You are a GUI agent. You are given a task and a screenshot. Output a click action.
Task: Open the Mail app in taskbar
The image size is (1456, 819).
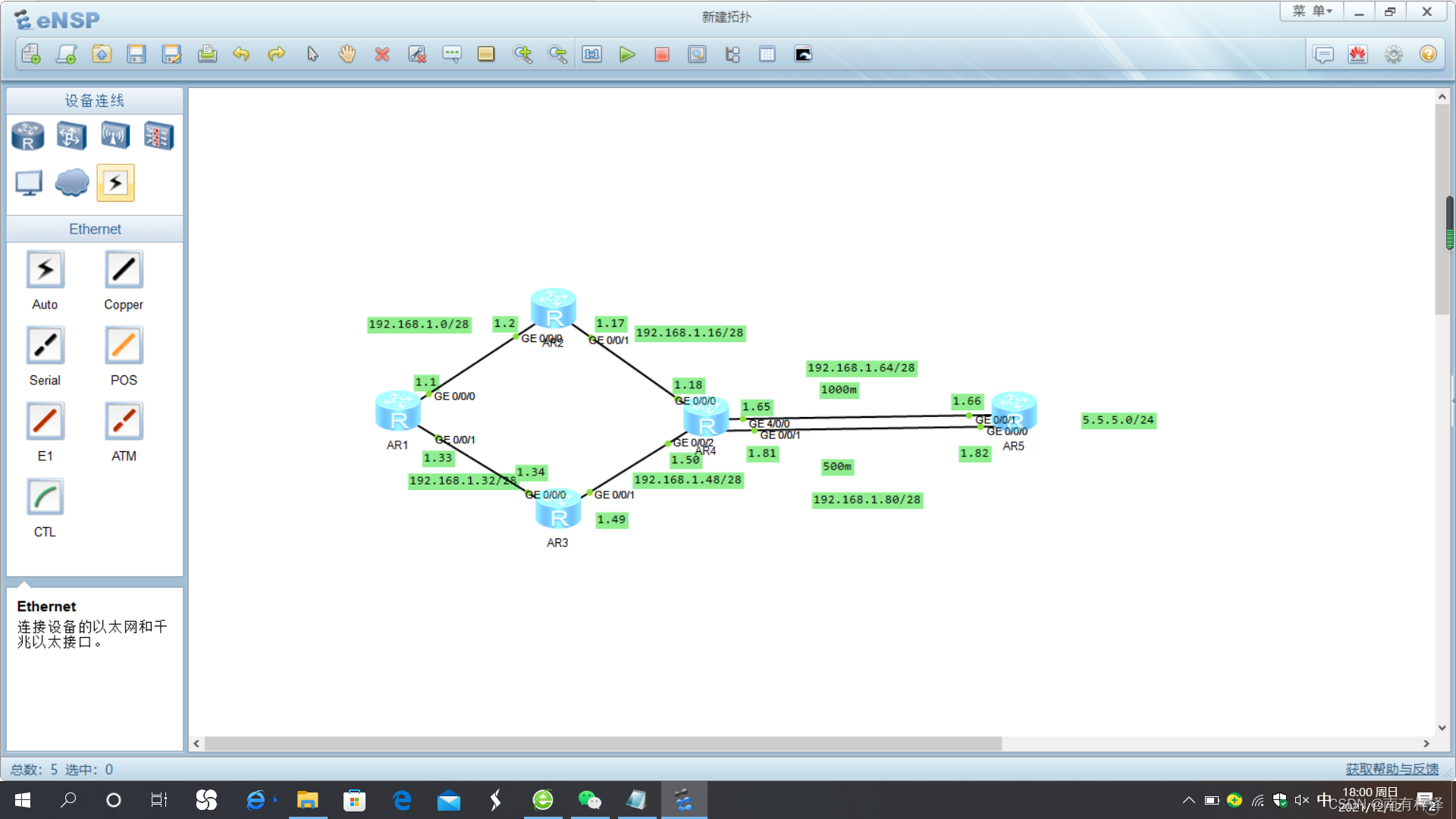point(449,800)
